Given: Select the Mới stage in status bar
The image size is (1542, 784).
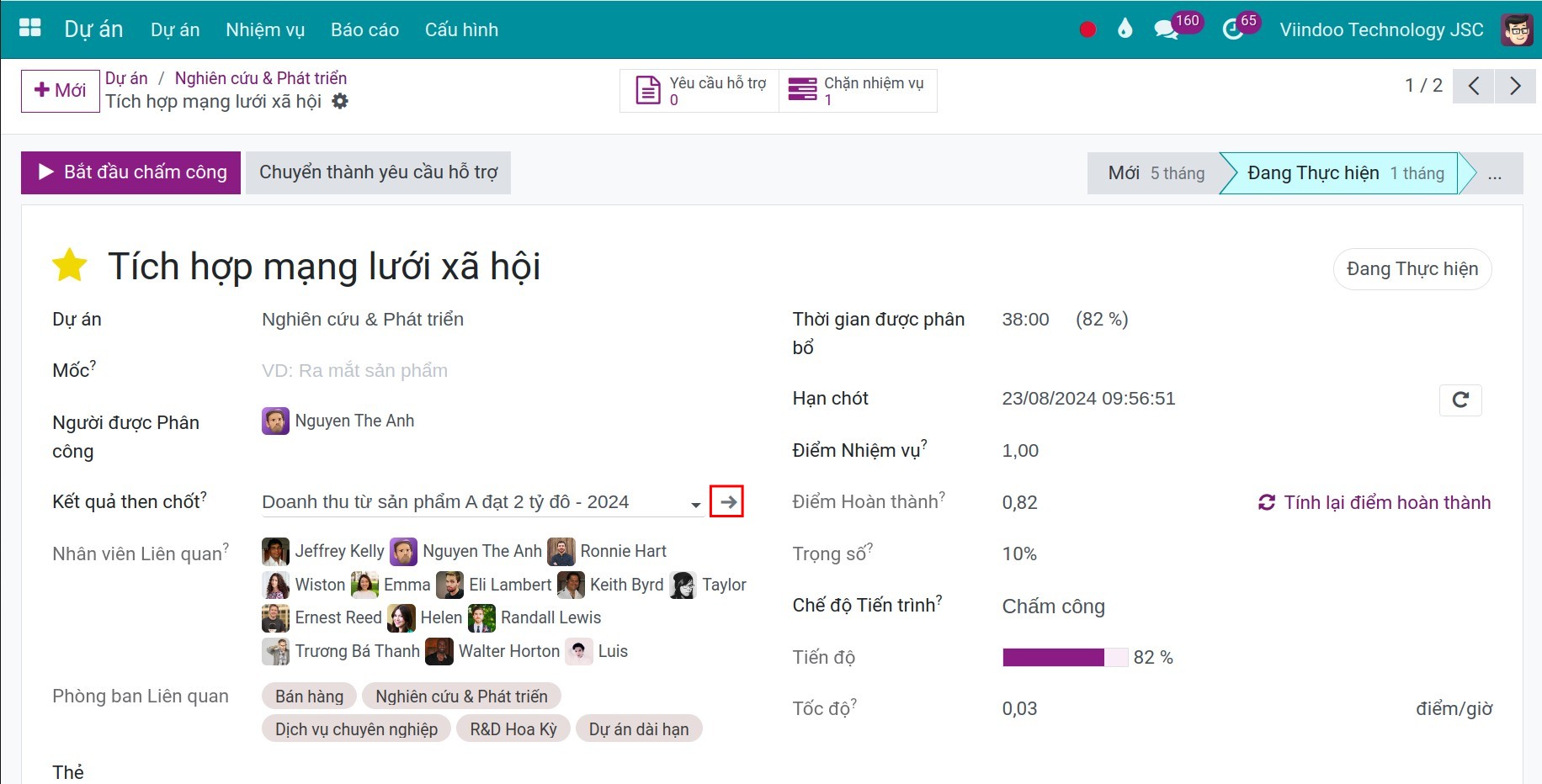Looking at the screenshot, I should coord(1155,173).
